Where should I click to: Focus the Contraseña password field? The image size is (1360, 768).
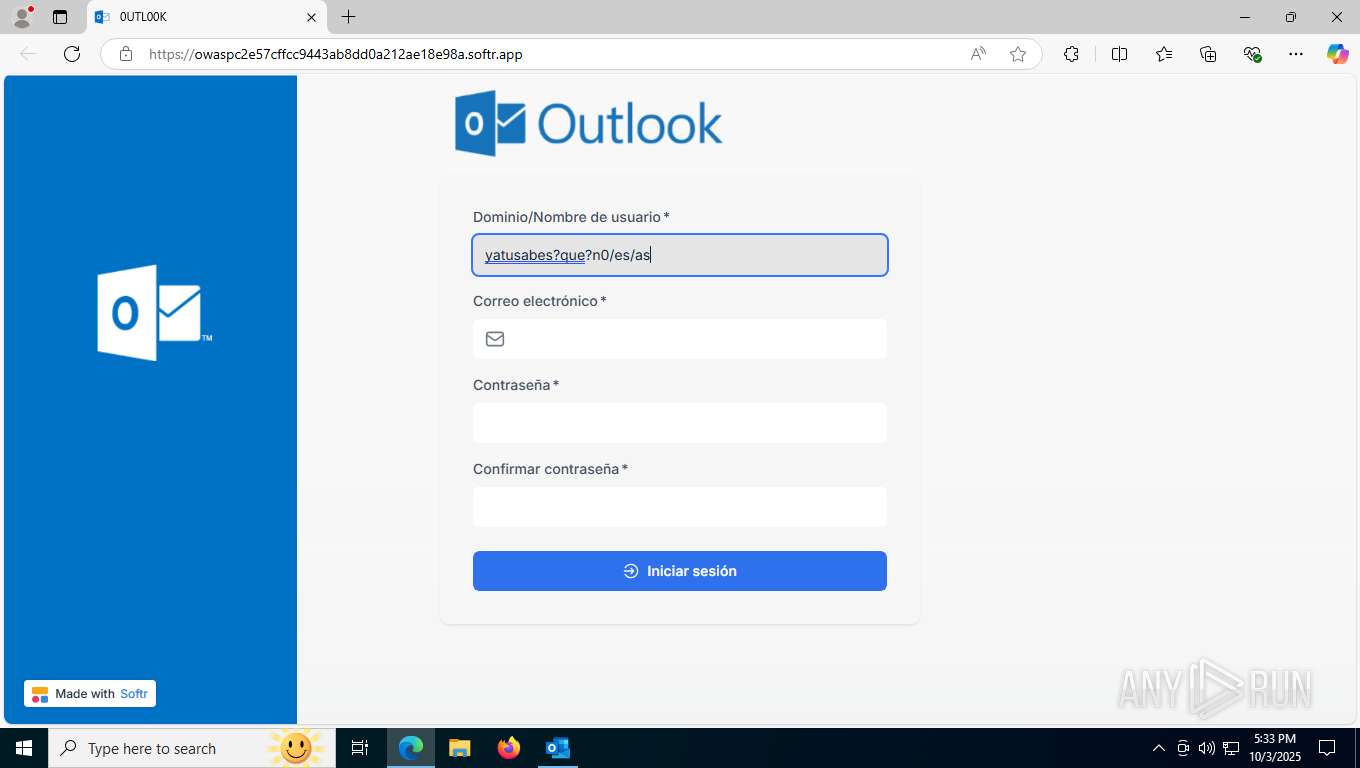click(680, 423)
